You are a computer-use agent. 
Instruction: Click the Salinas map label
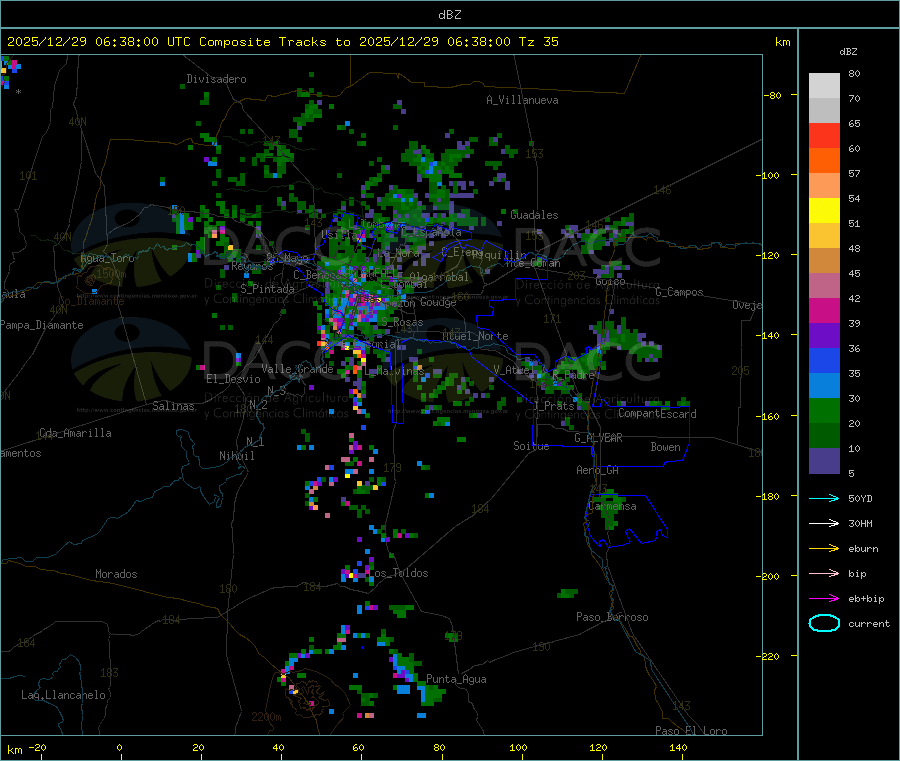coord(173,406)
